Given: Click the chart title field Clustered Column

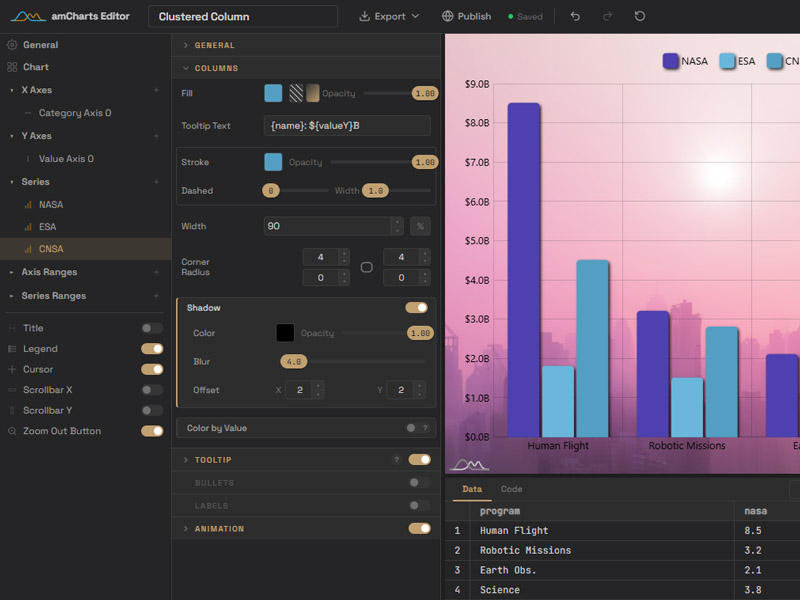Looking at the screenshot, I should point(243,16).
